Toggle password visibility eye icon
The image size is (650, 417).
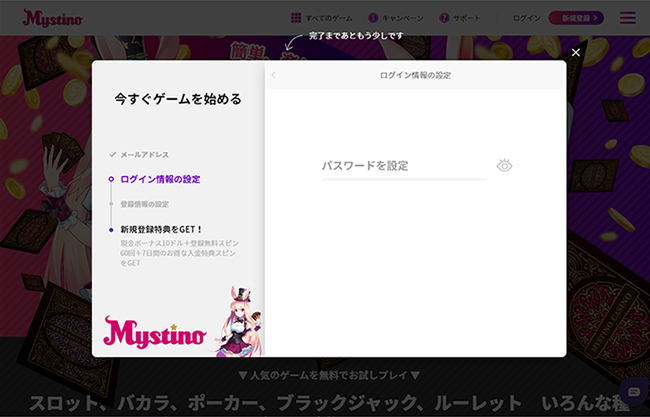[x=504, y=166]
